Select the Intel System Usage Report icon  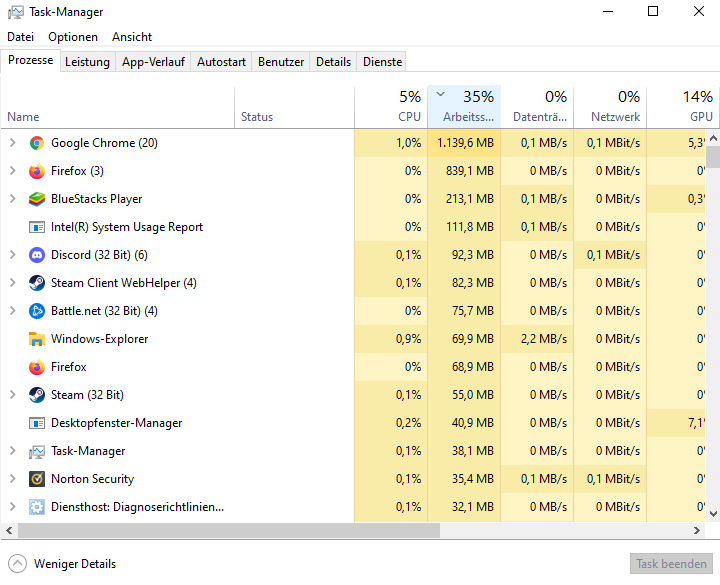(x=37, y=227)
